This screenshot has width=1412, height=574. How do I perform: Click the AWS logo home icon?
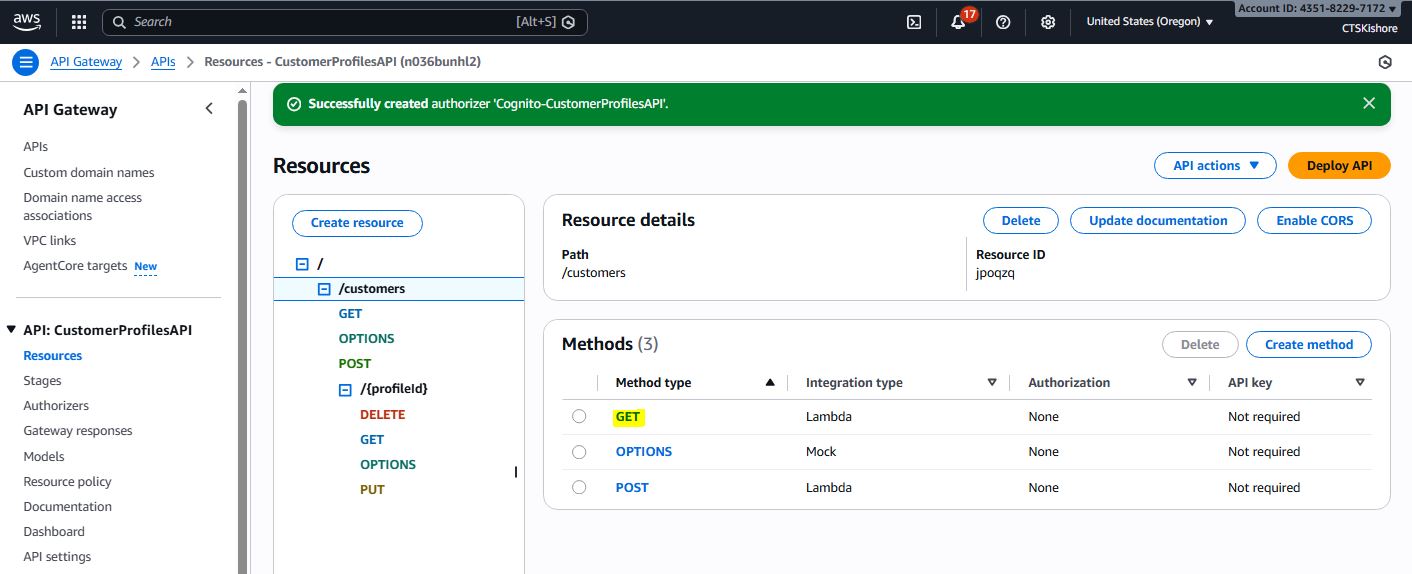pyautogui.click(x=27, y=21)
